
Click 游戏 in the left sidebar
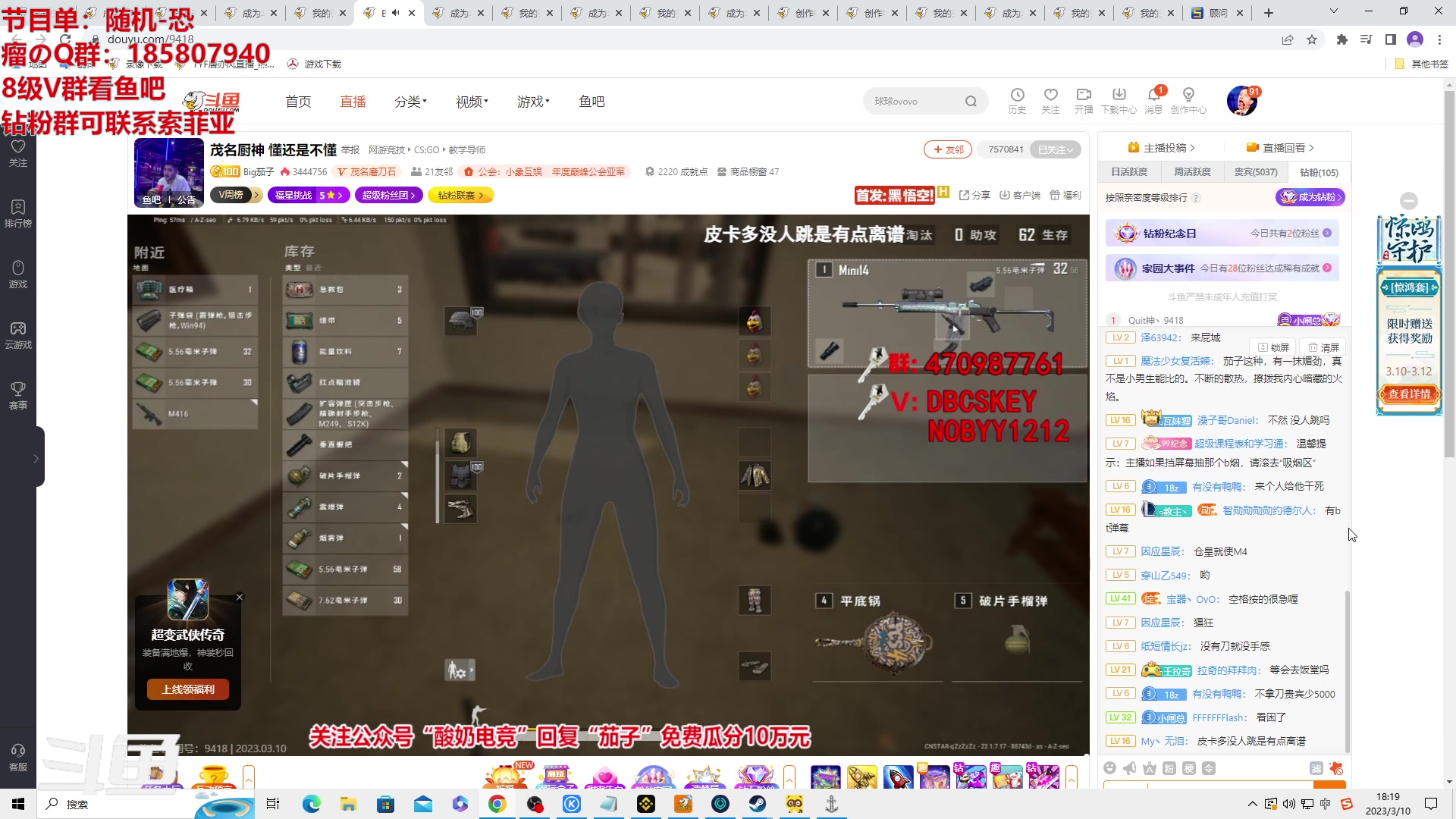(x=18, y=274)
